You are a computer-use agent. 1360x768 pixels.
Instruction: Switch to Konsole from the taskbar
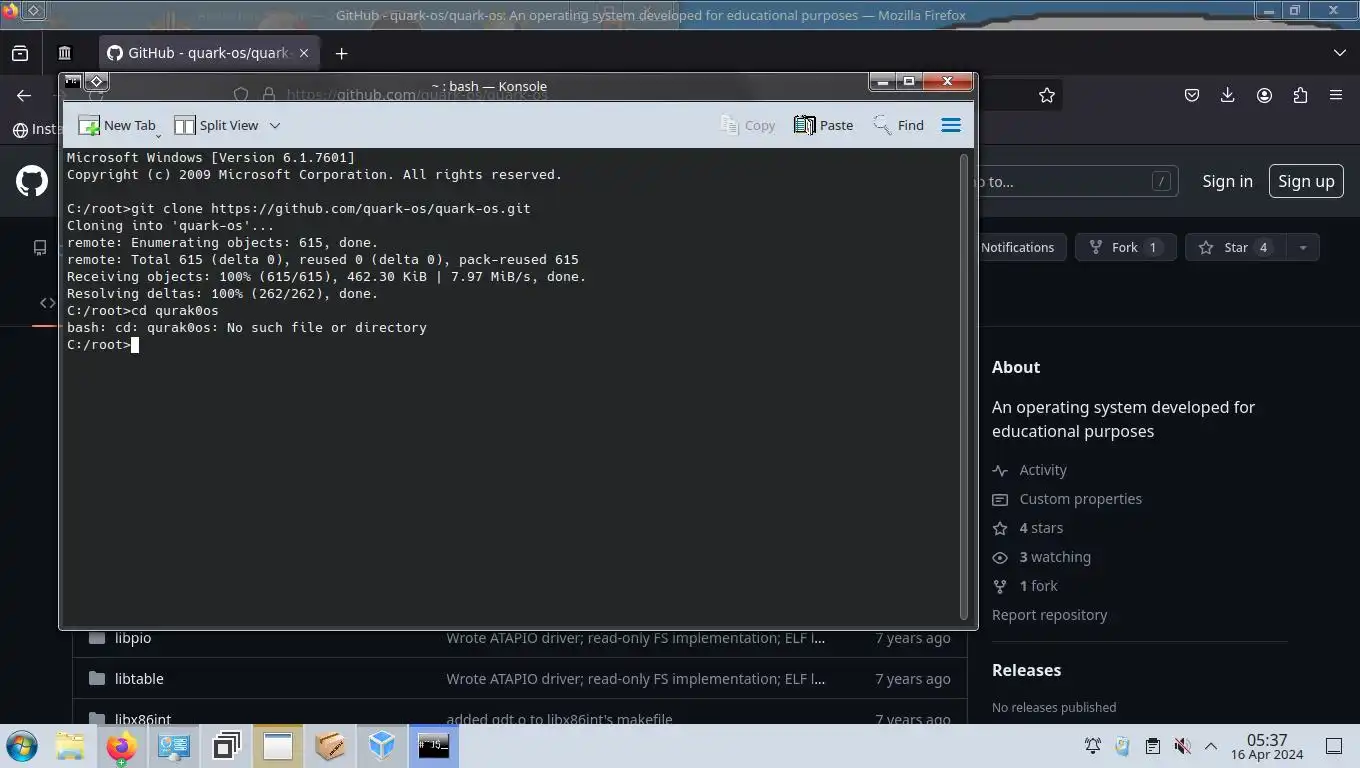tap(434, 746)
